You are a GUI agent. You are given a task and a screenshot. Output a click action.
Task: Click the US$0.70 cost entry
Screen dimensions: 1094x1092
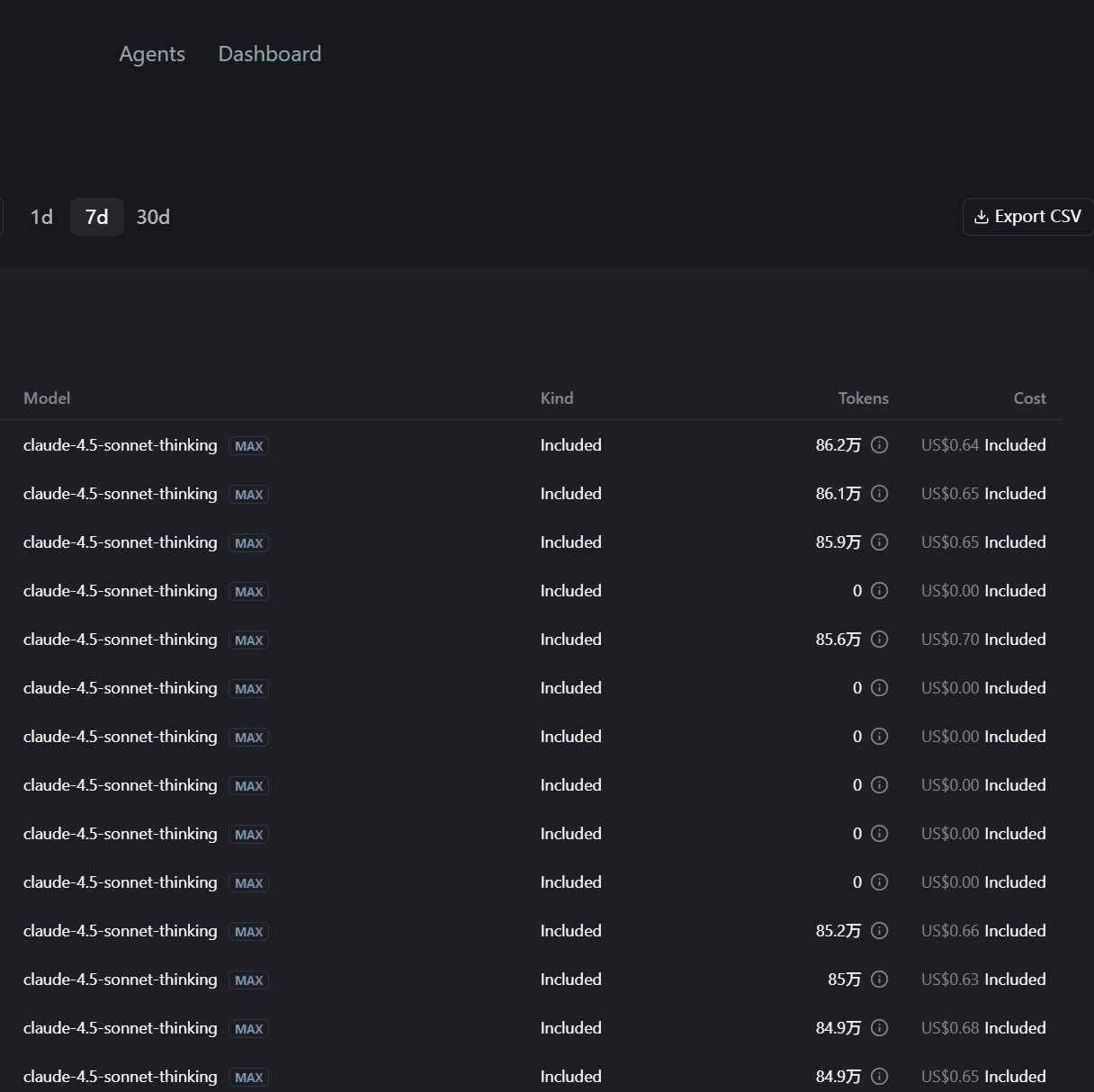tap(949, 640)
